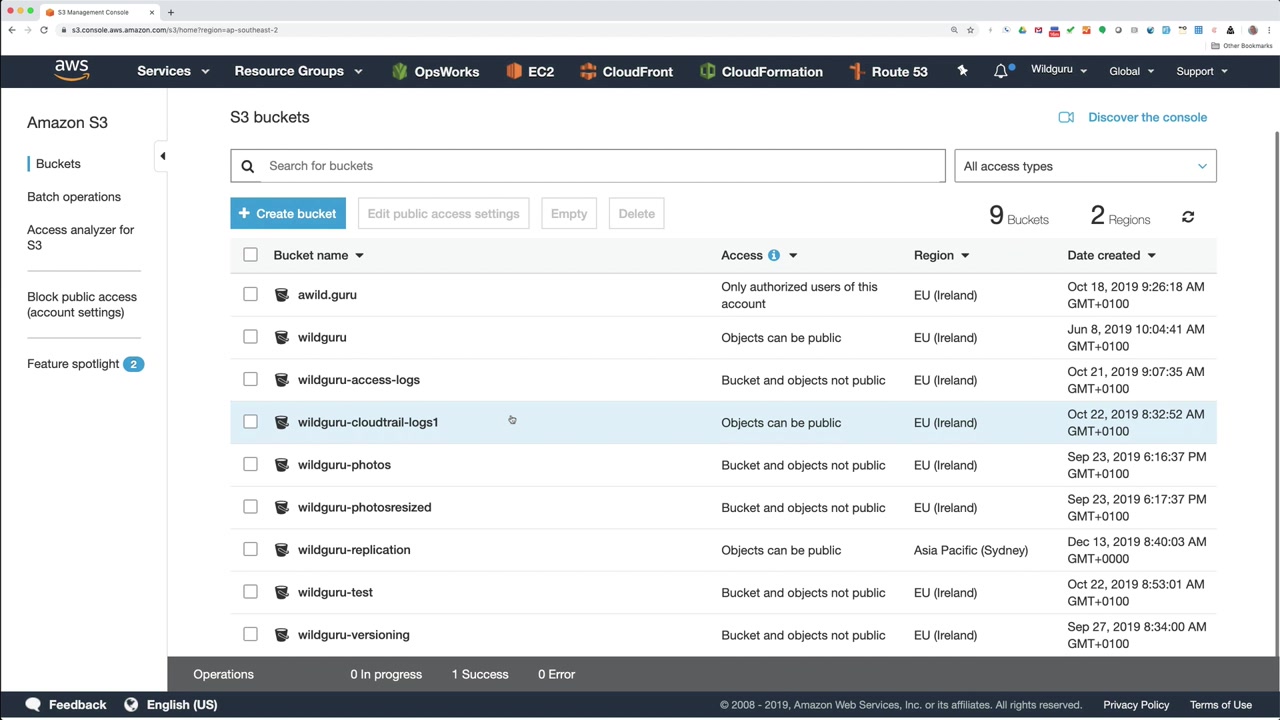The height and width of the screenshot is (720, 1280).
Task: Expand the Support dropdown menu
Action: [1202, 71]
